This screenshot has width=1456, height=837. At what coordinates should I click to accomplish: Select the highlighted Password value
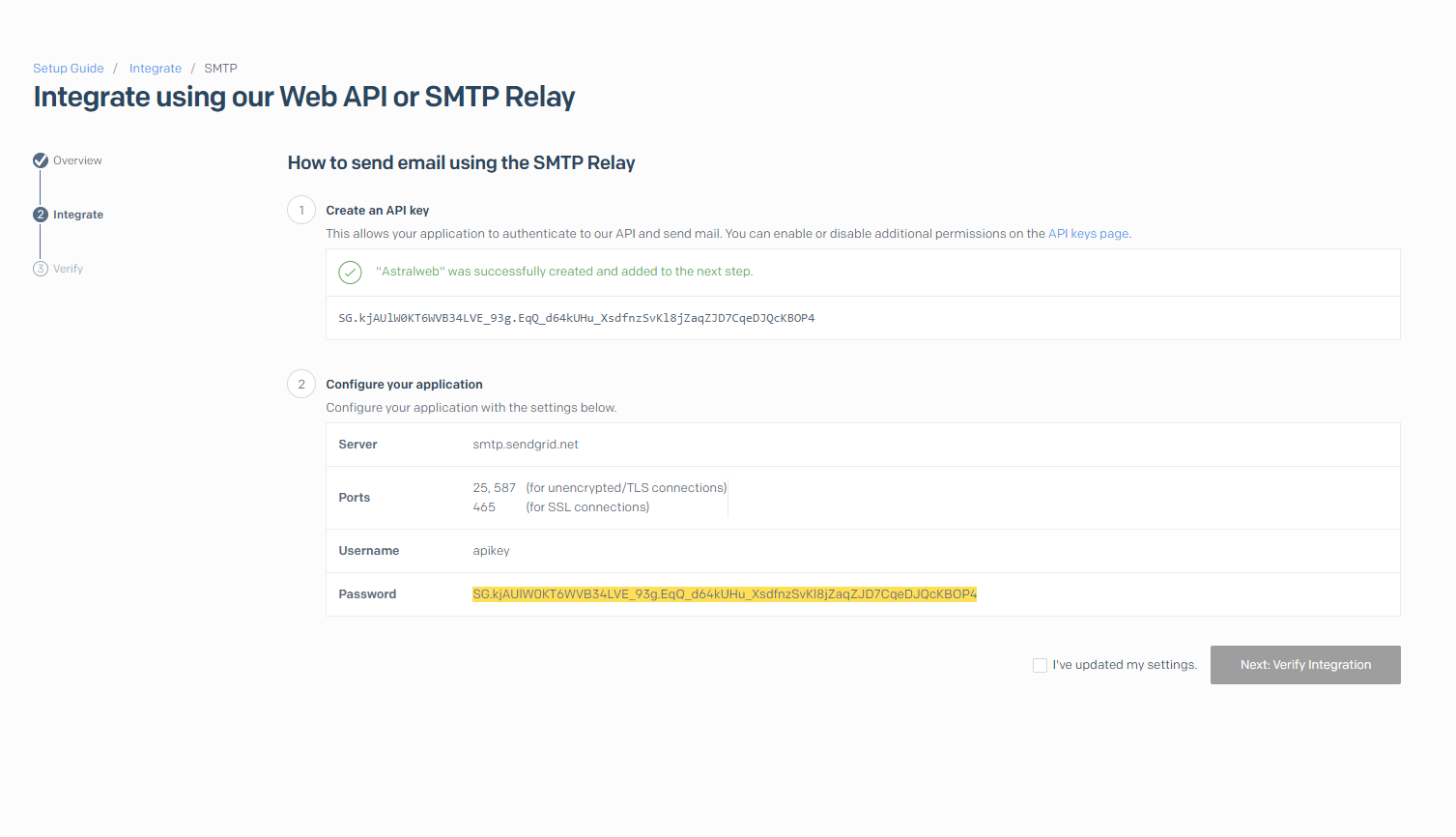coord(724,594)
